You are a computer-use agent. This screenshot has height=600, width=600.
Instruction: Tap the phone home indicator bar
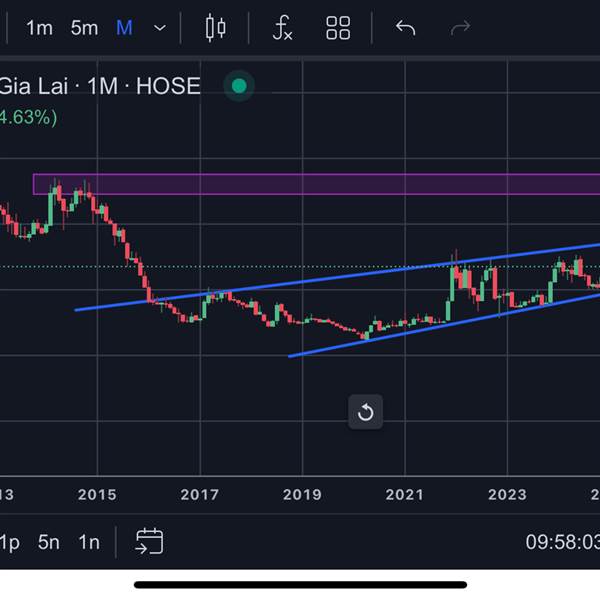[300, 585]
